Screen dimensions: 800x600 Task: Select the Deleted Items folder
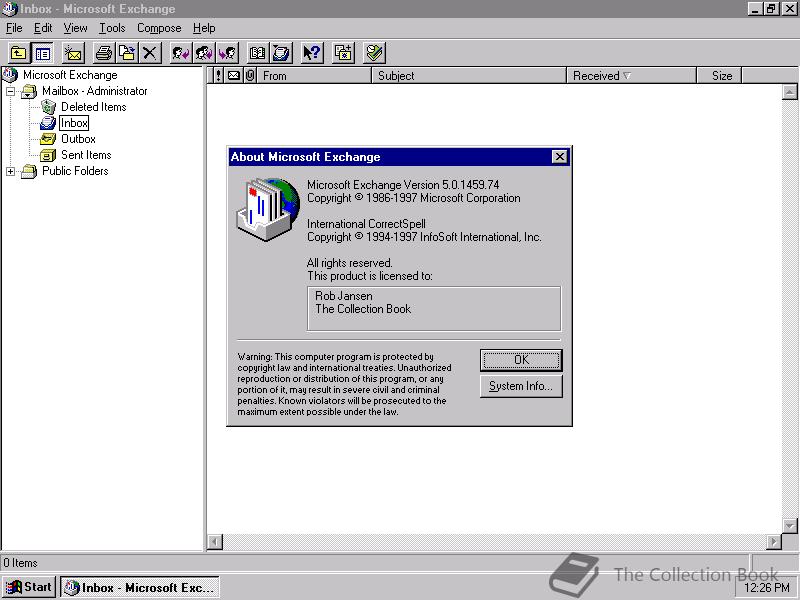click(93, 107)
